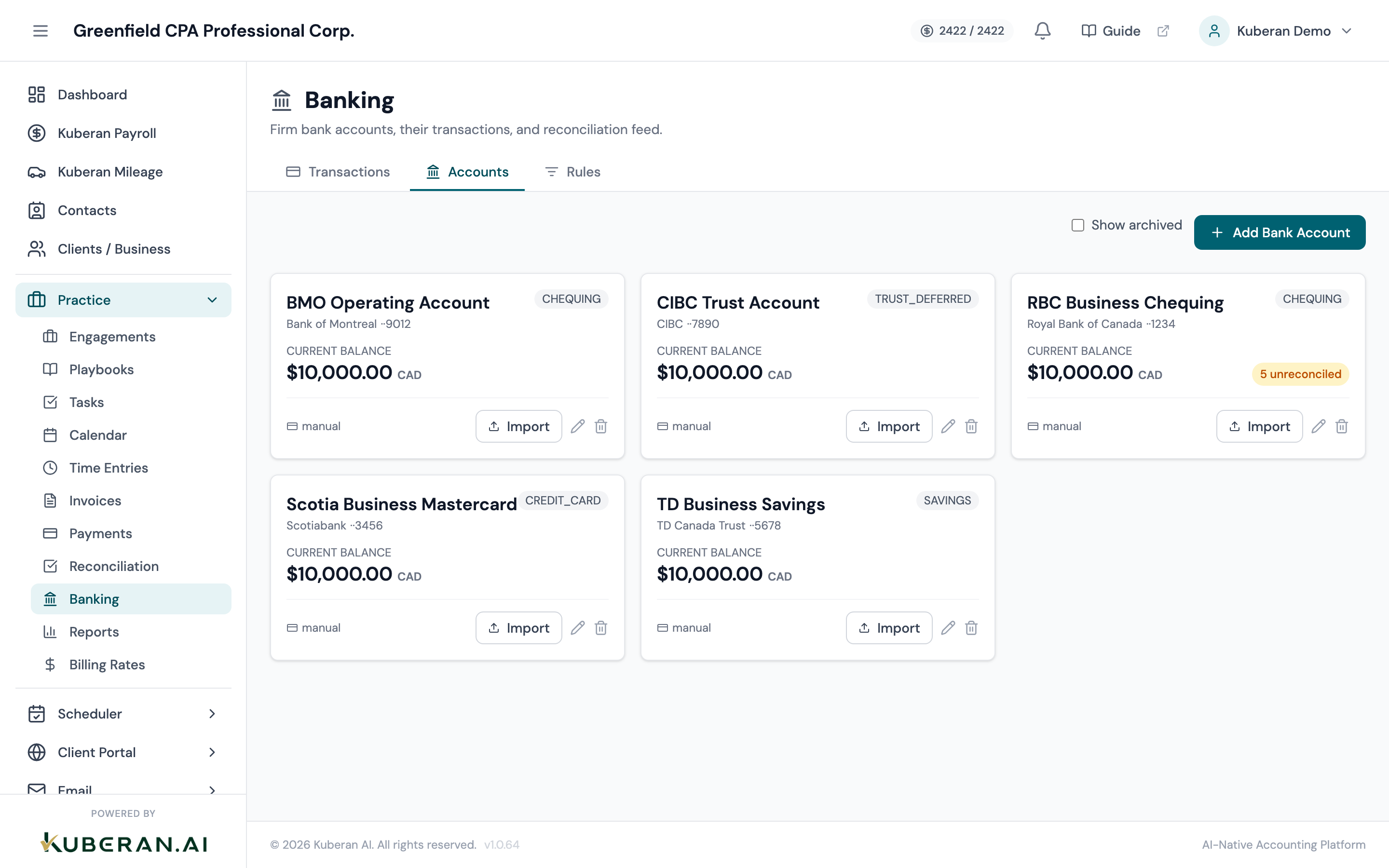Open the hamburger menu icon

coord(40,30)
